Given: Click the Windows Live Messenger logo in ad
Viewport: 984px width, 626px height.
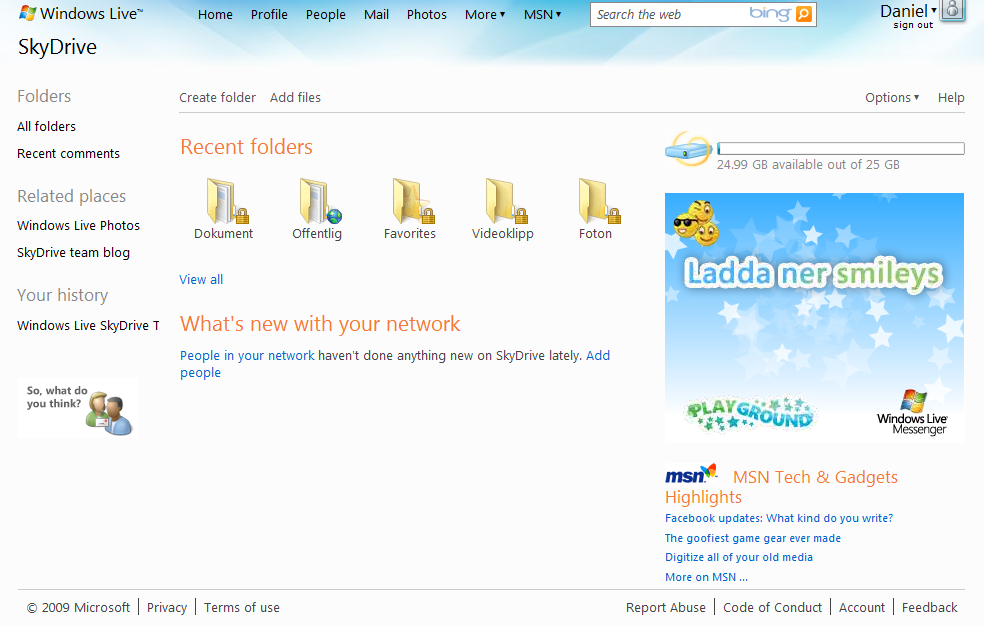Looking at the screenshot, I should point(912,413).
